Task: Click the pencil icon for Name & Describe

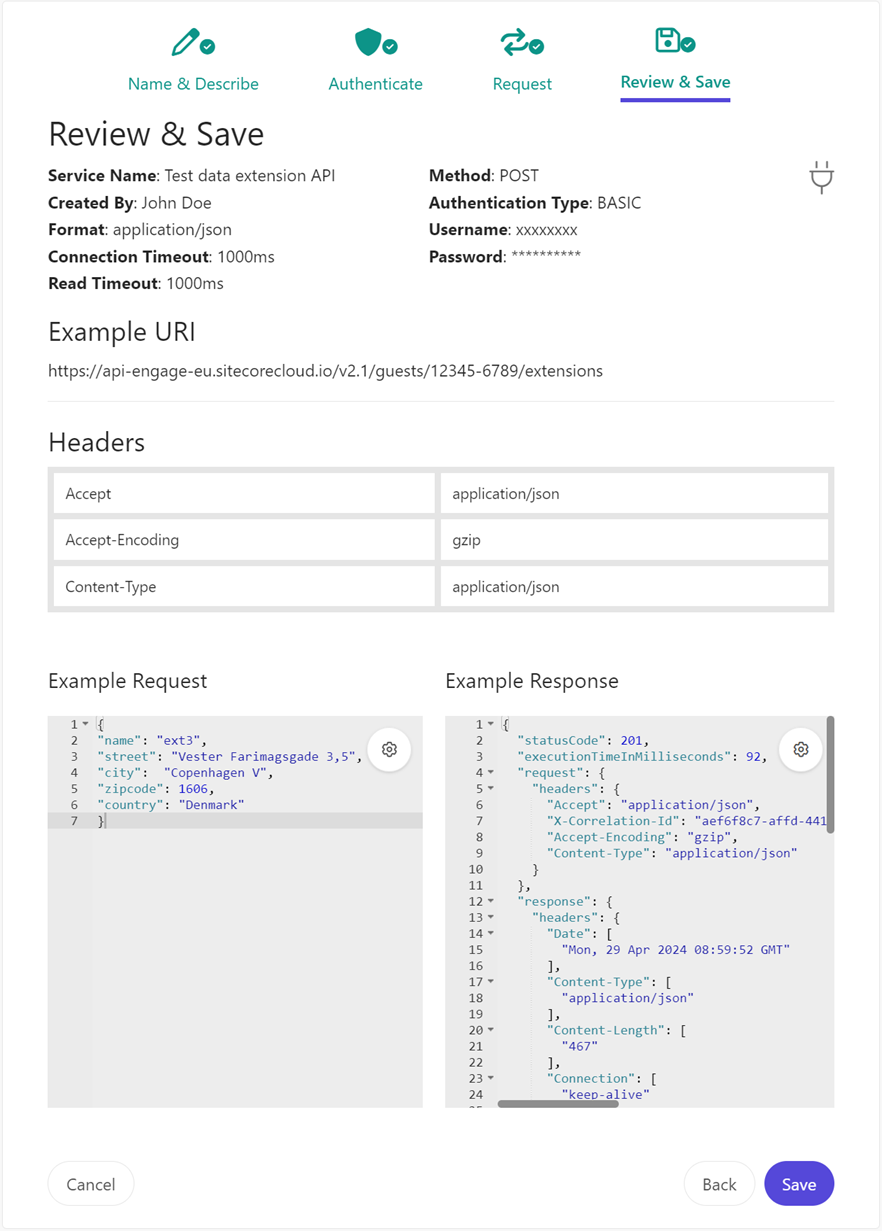Action: pos(185,42)
